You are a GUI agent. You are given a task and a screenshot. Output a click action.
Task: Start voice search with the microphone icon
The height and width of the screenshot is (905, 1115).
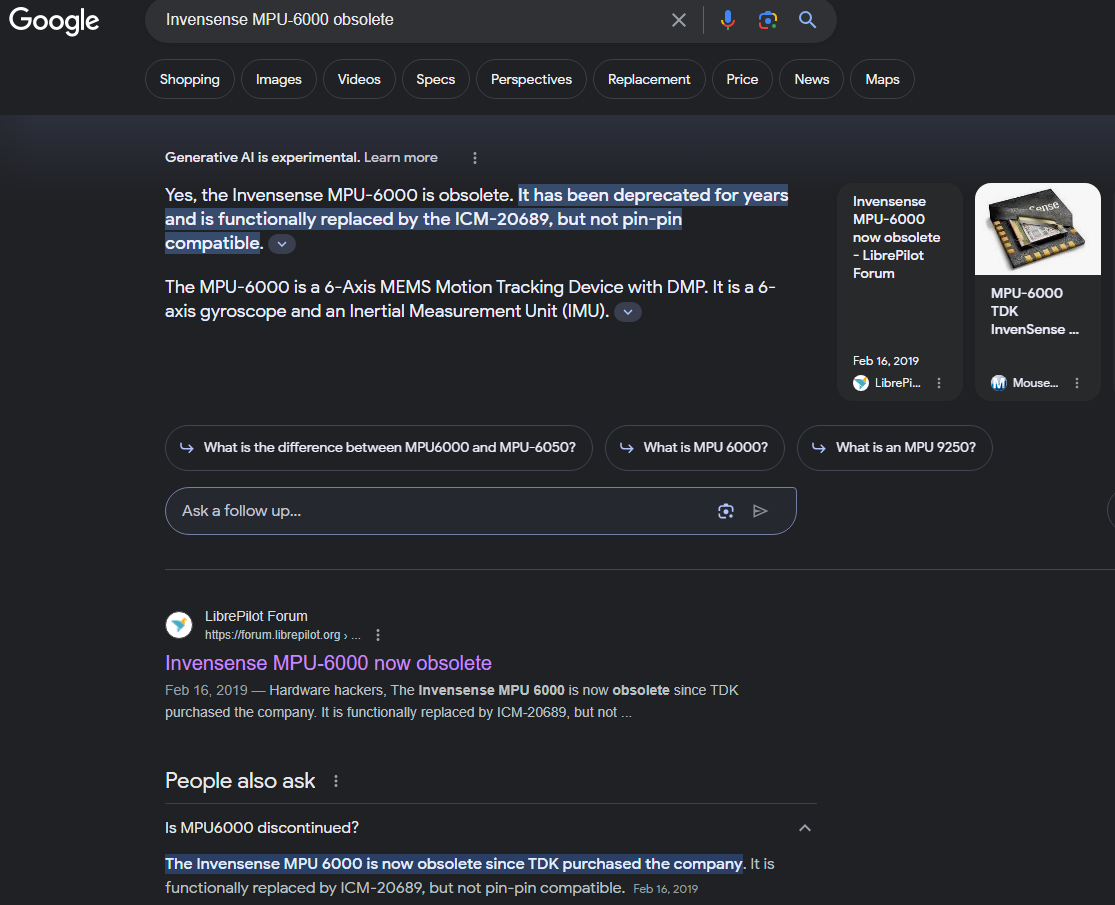point(728,20)
